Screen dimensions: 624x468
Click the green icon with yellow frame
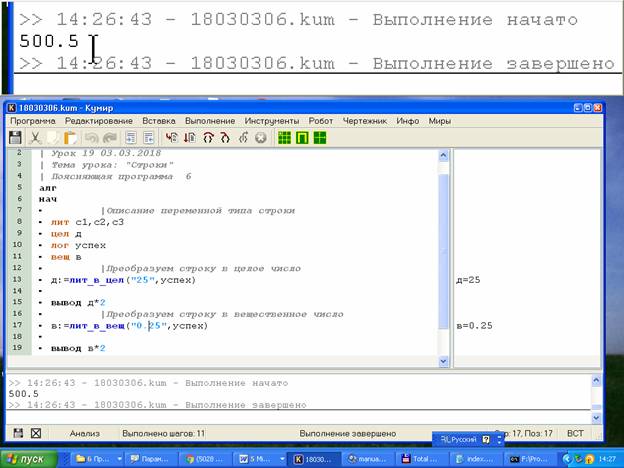click(302, 138)
